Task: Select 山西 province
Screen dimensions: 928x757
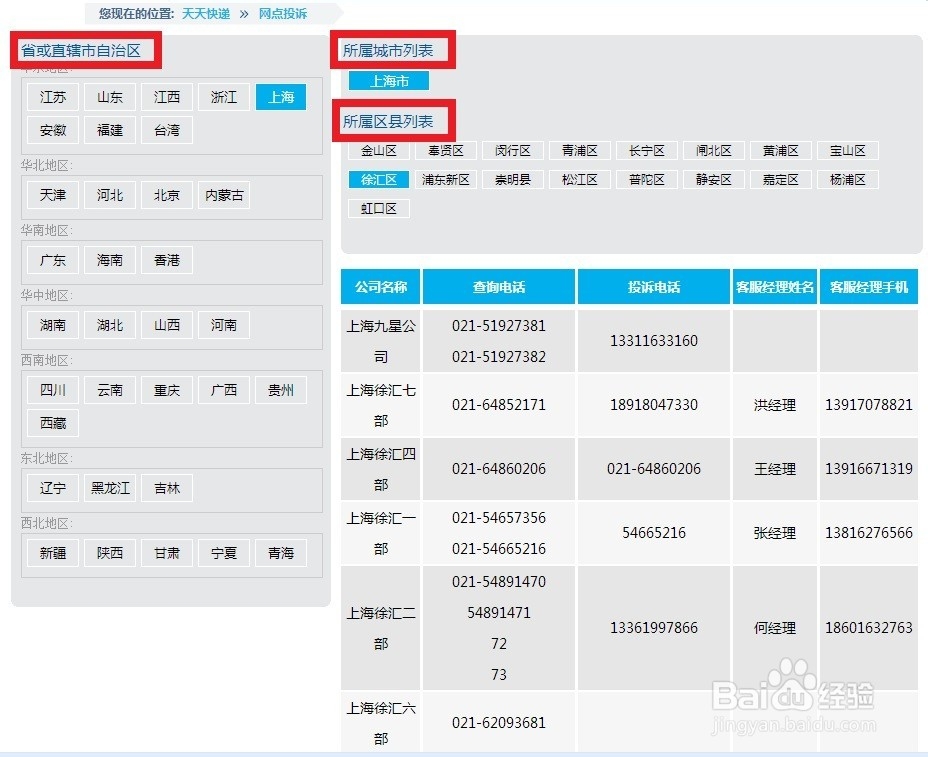Action: [167, 326]
